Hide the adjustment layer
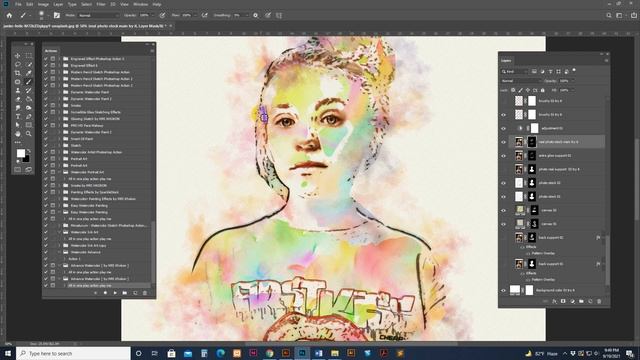The height and width of the screenshot is (360, 640). 503,129
